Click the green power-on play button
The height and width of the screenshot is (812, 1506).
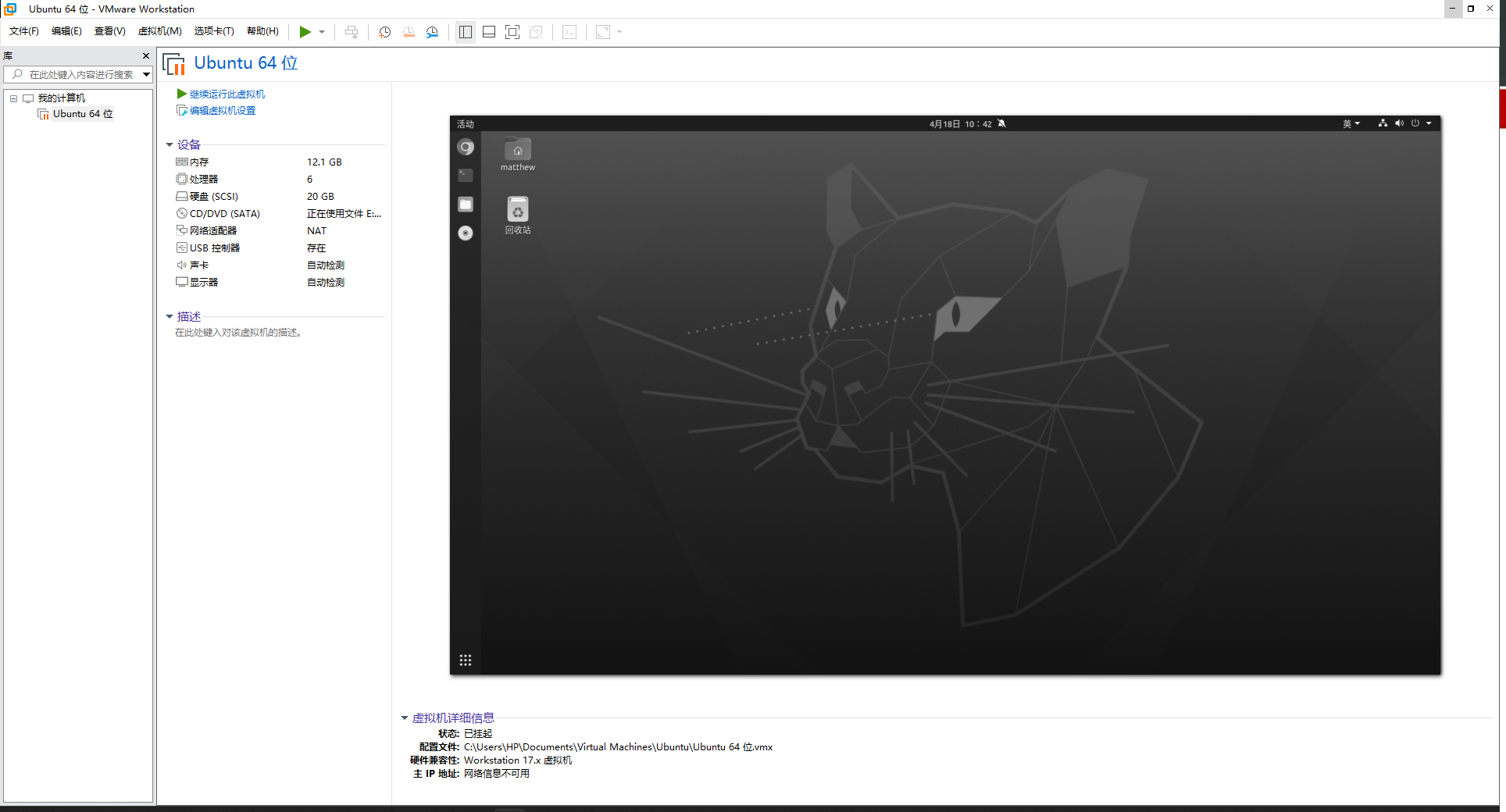pos(305,32)
